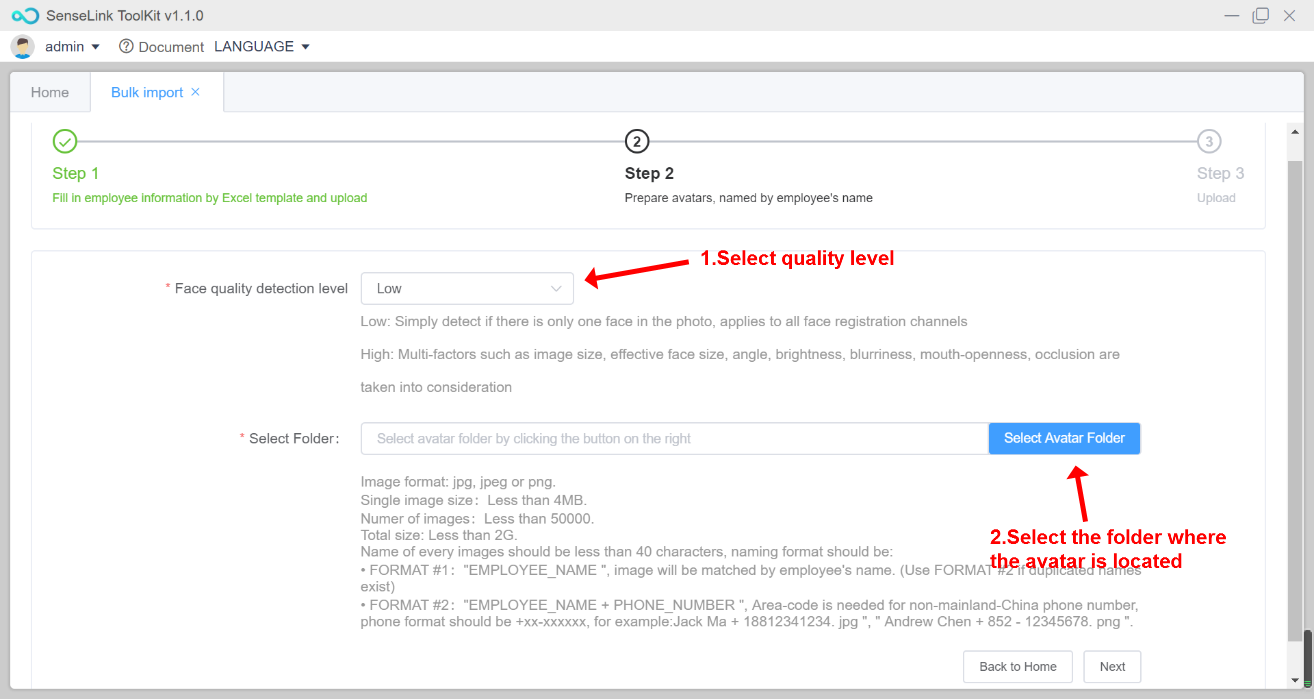
Task: Expand the Face quality detection level dropdown
Action: (467, 289)
